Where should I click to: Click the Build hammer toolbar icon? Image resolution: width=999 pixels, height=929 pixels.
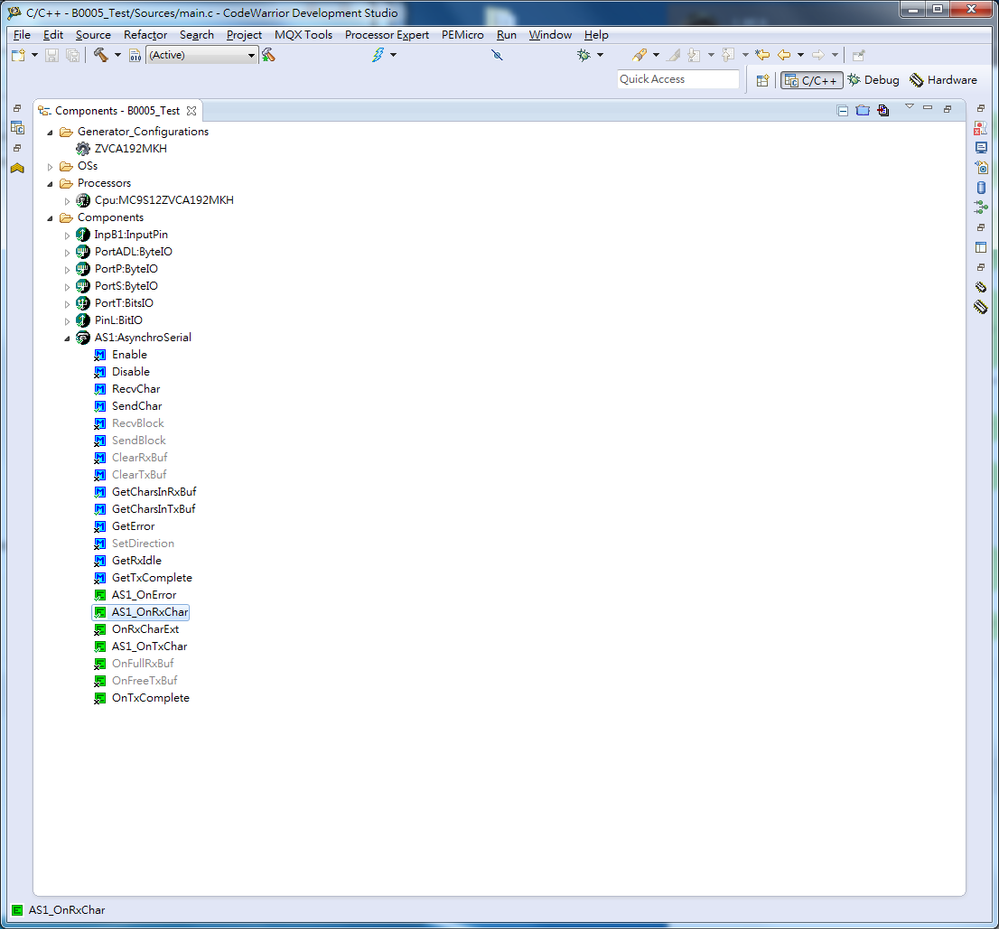click(101, 55)
